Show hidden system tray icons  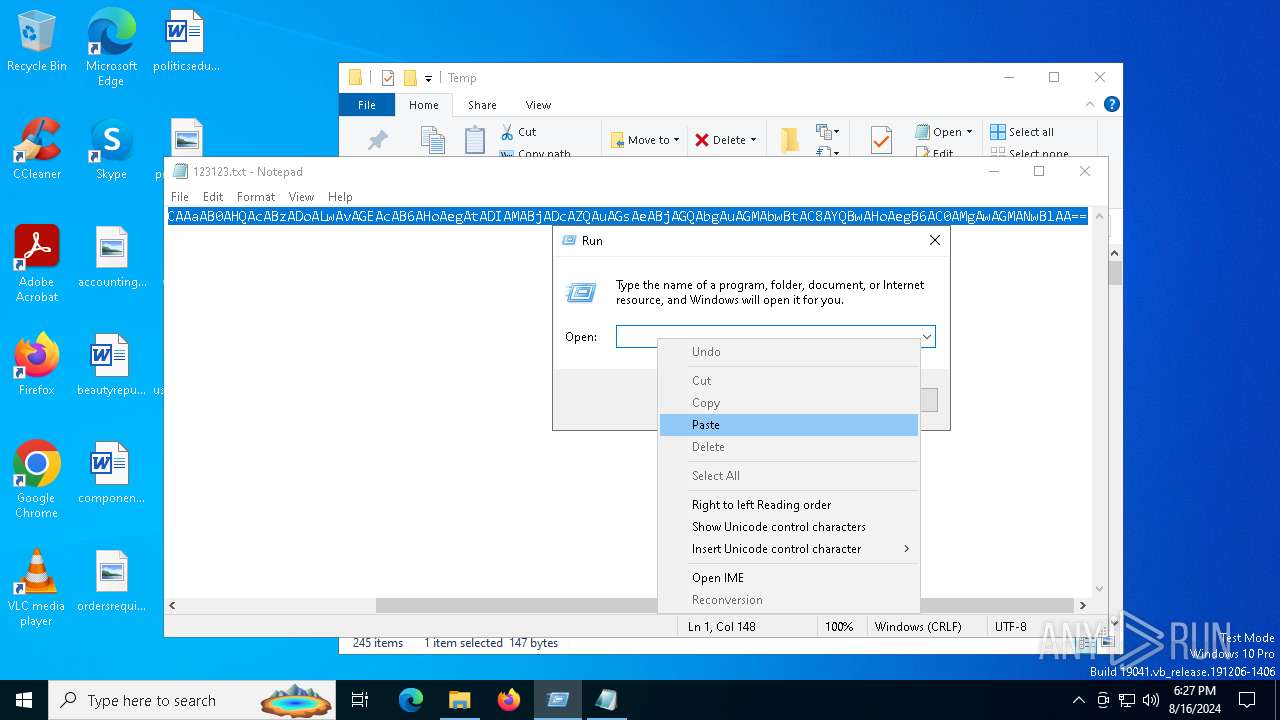(x=1078, y=700)
